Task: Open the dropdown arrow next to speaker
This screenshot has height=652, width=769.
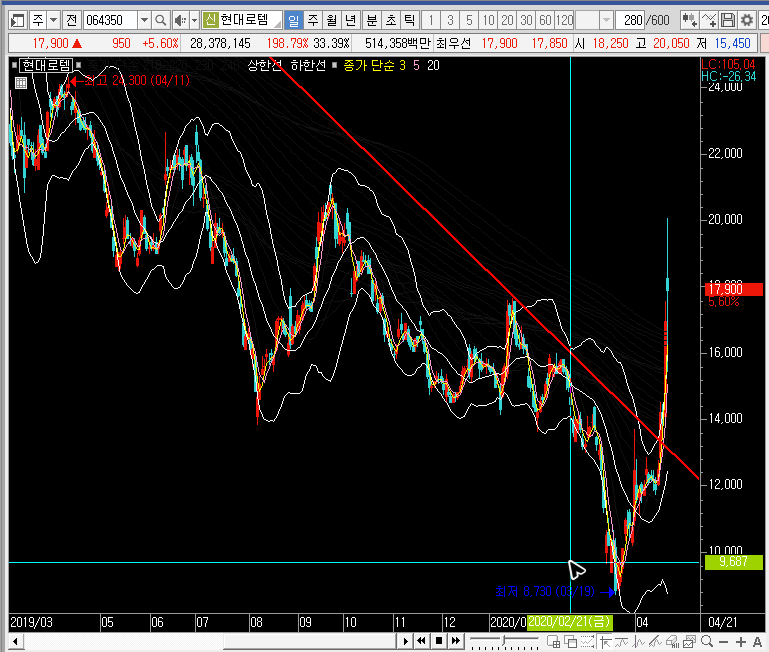Action: 194,21
